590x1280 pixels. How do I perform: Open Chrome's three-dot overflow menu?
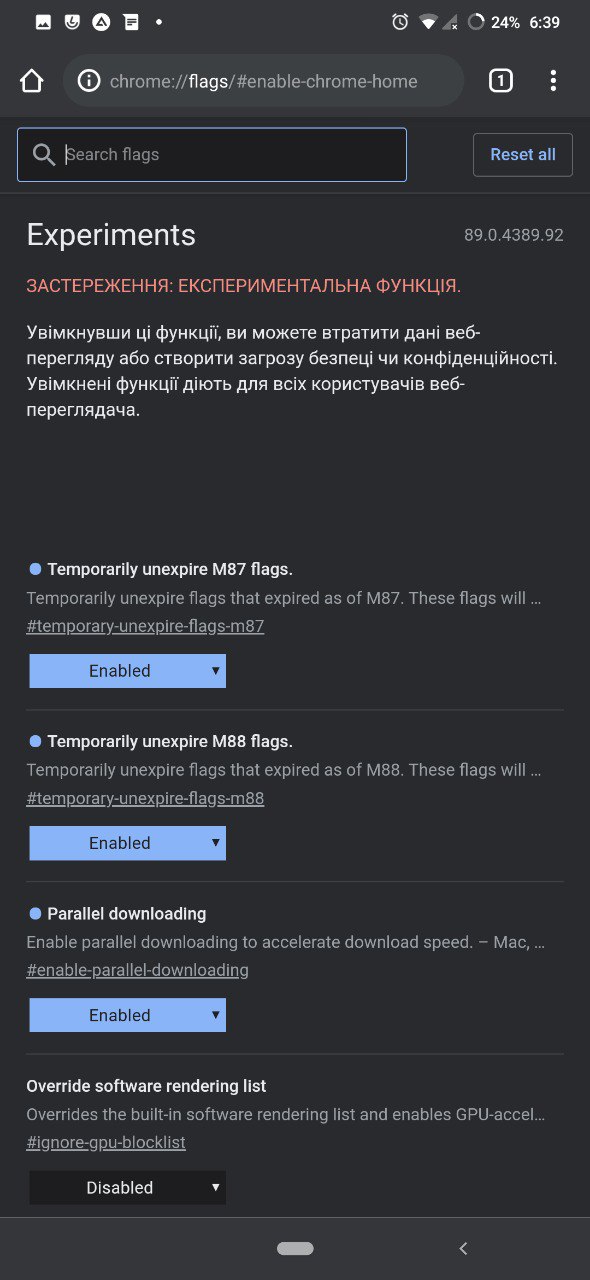(x=553, y=81)
